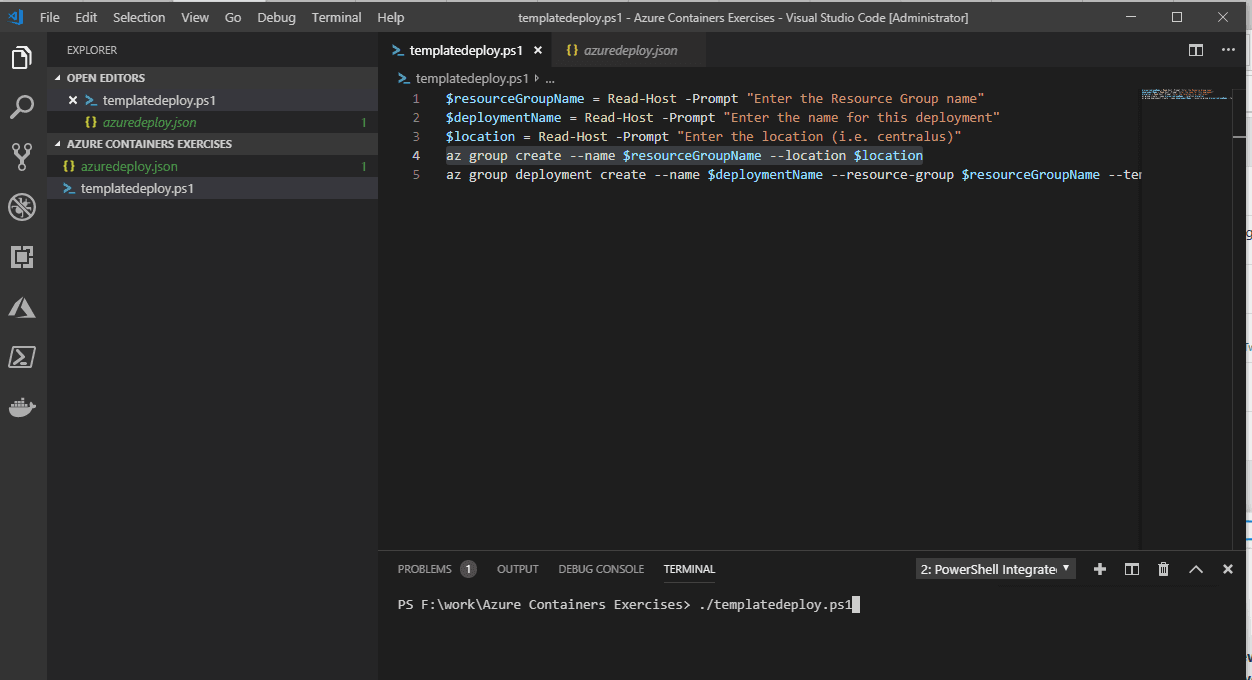The width and height of the screenshot is (1252, 680).
Task: Select templatedeploy.ps1 in the folder tree
Action: click(x=212, y=188)
